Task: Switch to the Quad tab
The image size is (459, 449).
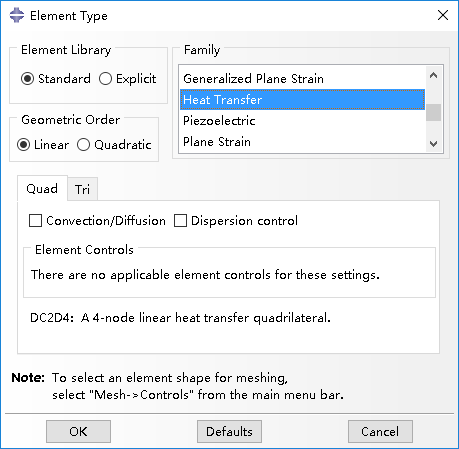Action: tap(42, 189)
